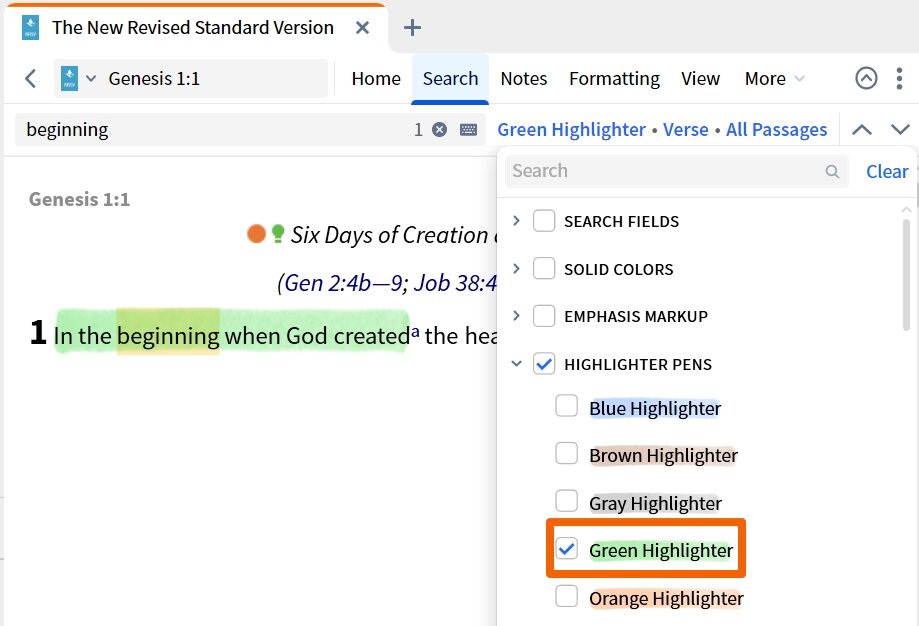Click verse number 1

pyautogui.click(x=38, y=332)
